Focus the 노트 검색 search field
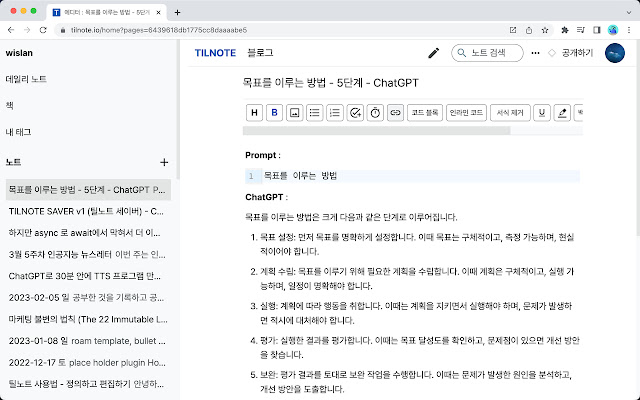Viewport: 640px width, 400px height. point(487,53)
